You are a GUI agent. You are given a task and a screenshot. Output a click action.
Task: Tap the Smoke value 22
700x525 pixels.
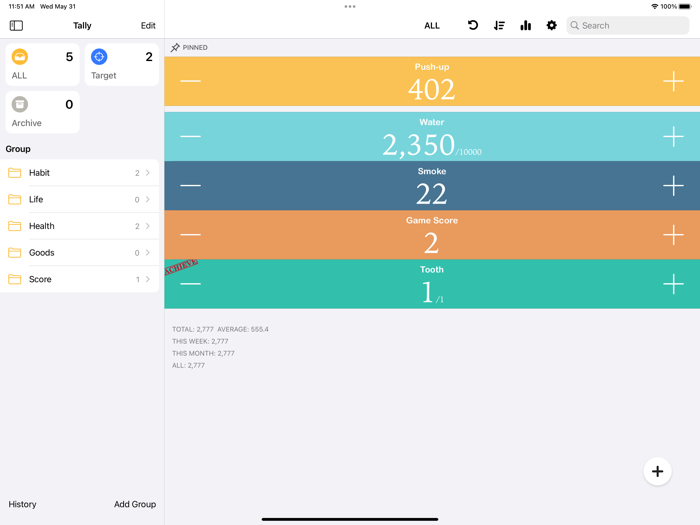[431, 194]
